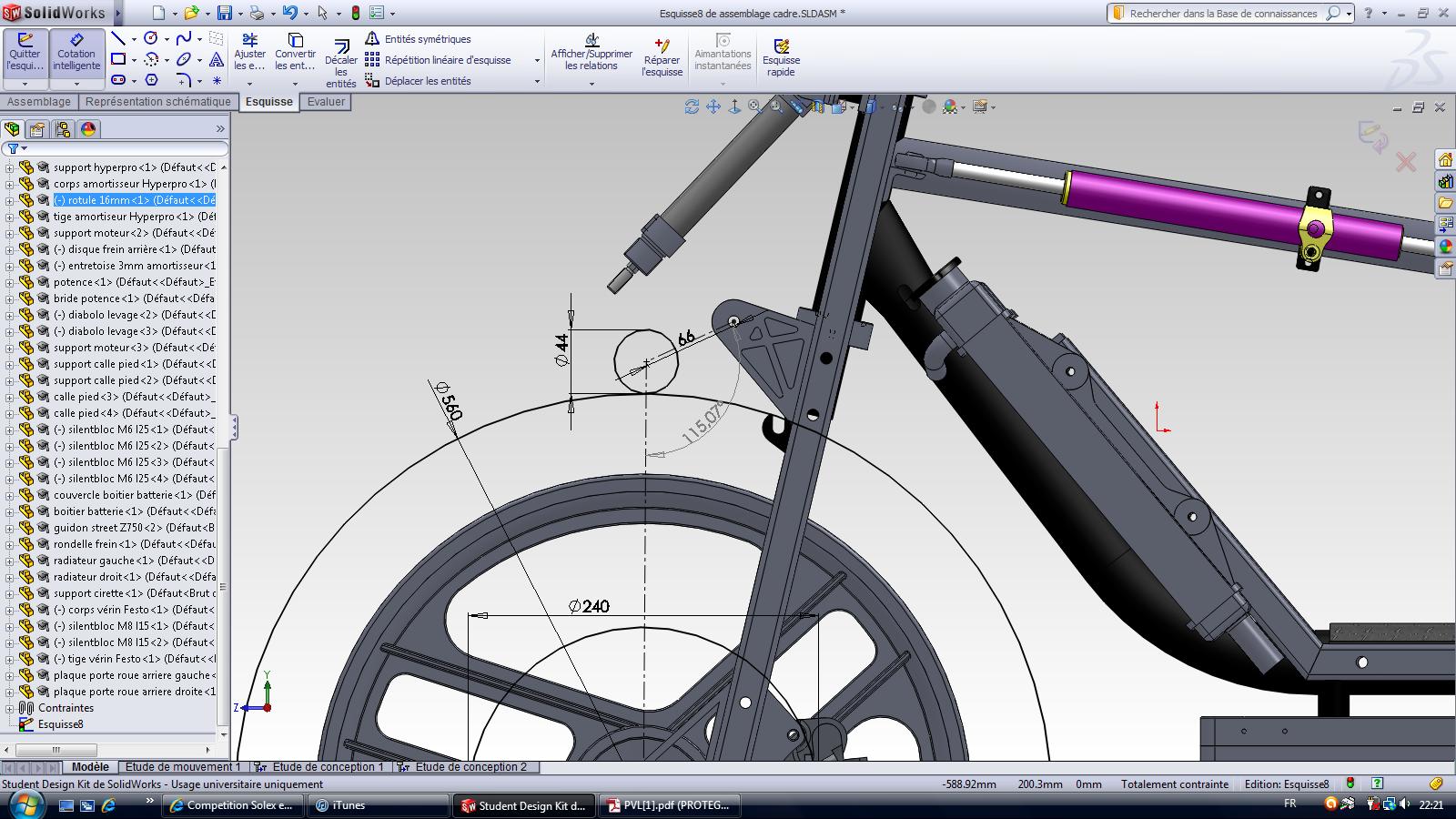Switch to Représentation schématique tab
The image size is (1456, 819).
pos(158,102)
